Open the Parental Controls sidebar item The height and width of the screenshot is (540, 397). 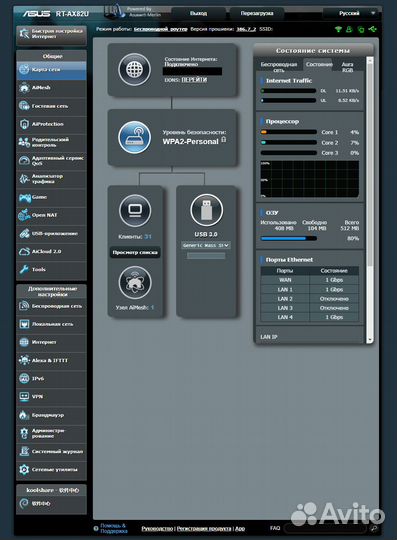click(51, 143)
